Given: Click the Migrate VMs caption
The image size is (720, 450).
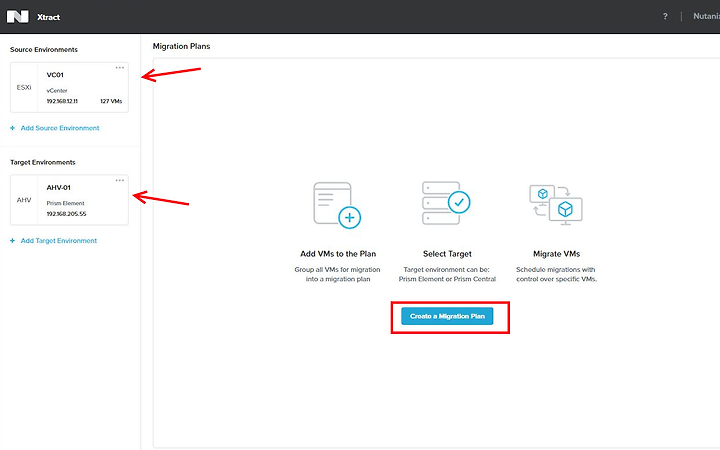Looking at the screenshot, I should pyautogui.click(x=557, y=254).
